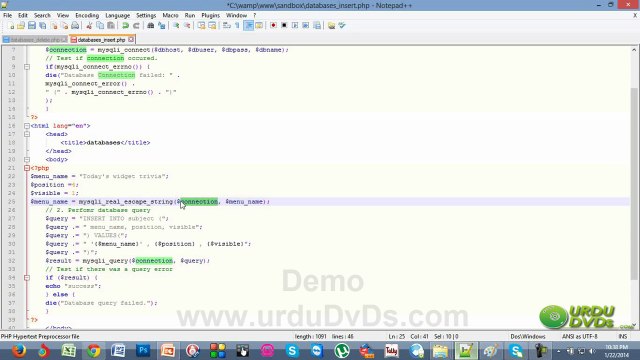Image resolution: width=640 pixels, height=360 pixels.
Task: Collapse the if ($result) fold at line 34
Action: pyautogui.click(x=27, y=278)
